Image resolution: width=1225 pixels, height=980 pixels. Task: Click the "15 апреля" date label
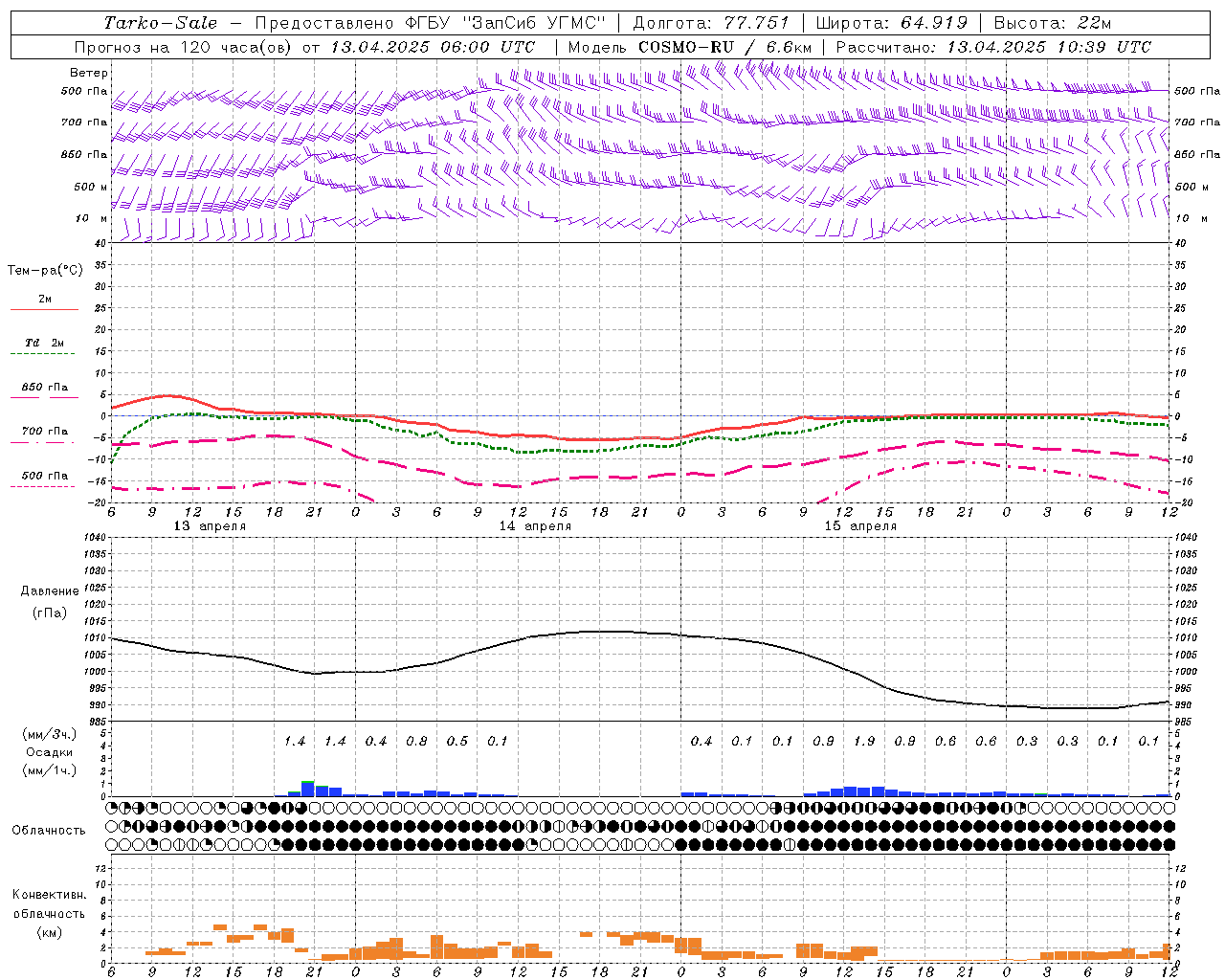pyautogui.click(x=860, y=526)
